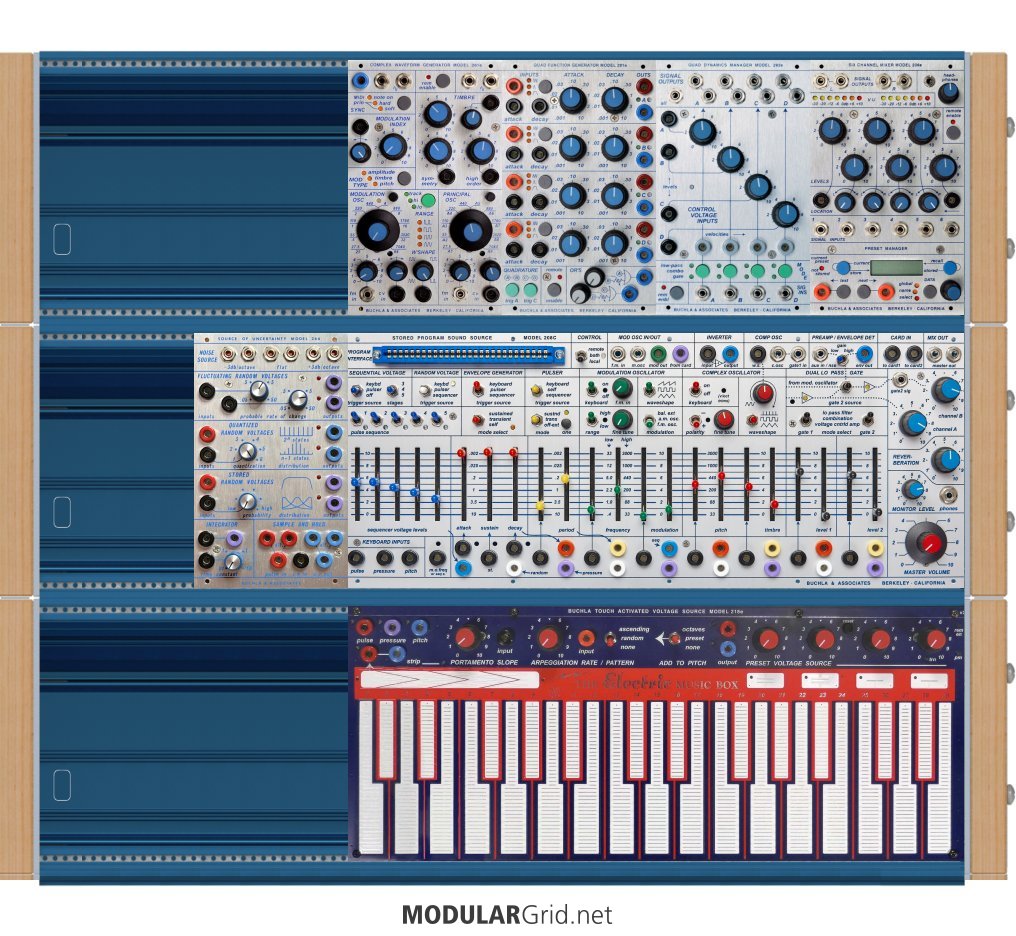This screenshot has width=1016, height=936.
Task: Flip the arpeggiation pattern ascending/random/none switch
Action: pos(610,639)
